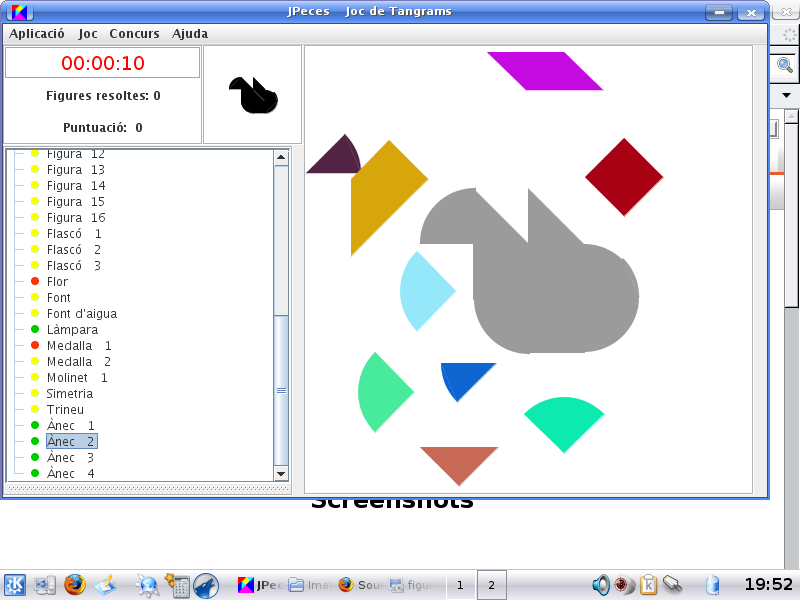
Task: Switch to virtual desktop 1
Action: [460, 585]
